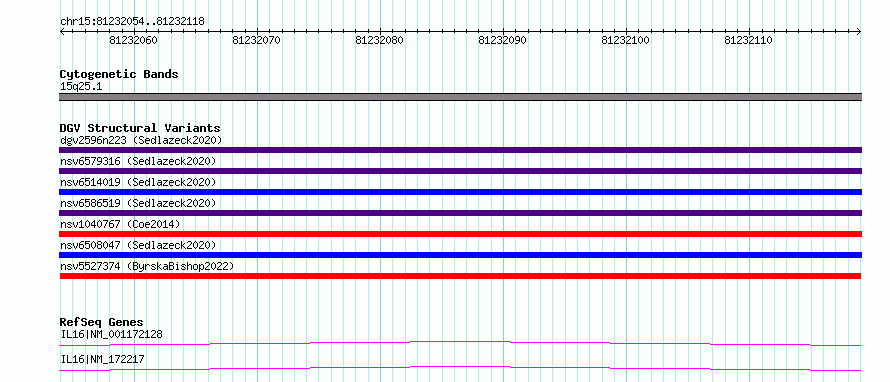Viewport: 890px width, 382px height.
Task: Select the purple dgv2596n223 variant bar
Action: coord(460,150)
